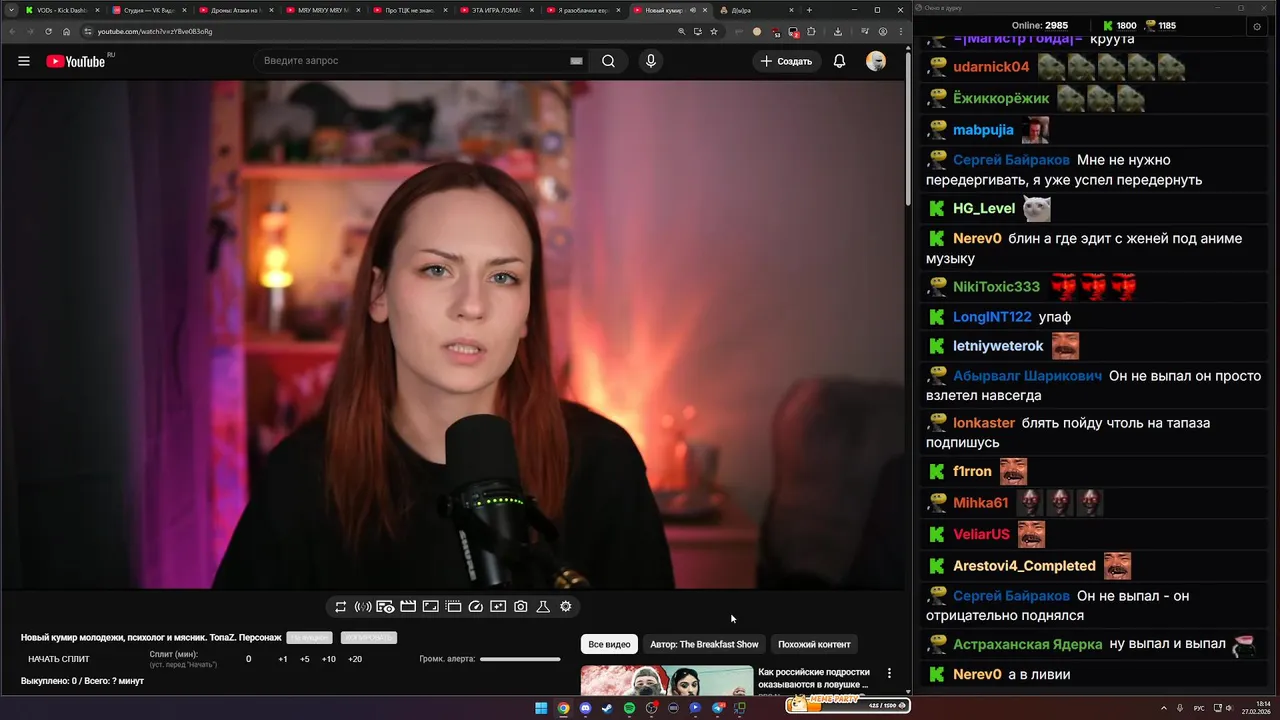Screen dimensions: 1280x720
Task: Click the expand-in-window icon below the player
Action: 431,607
